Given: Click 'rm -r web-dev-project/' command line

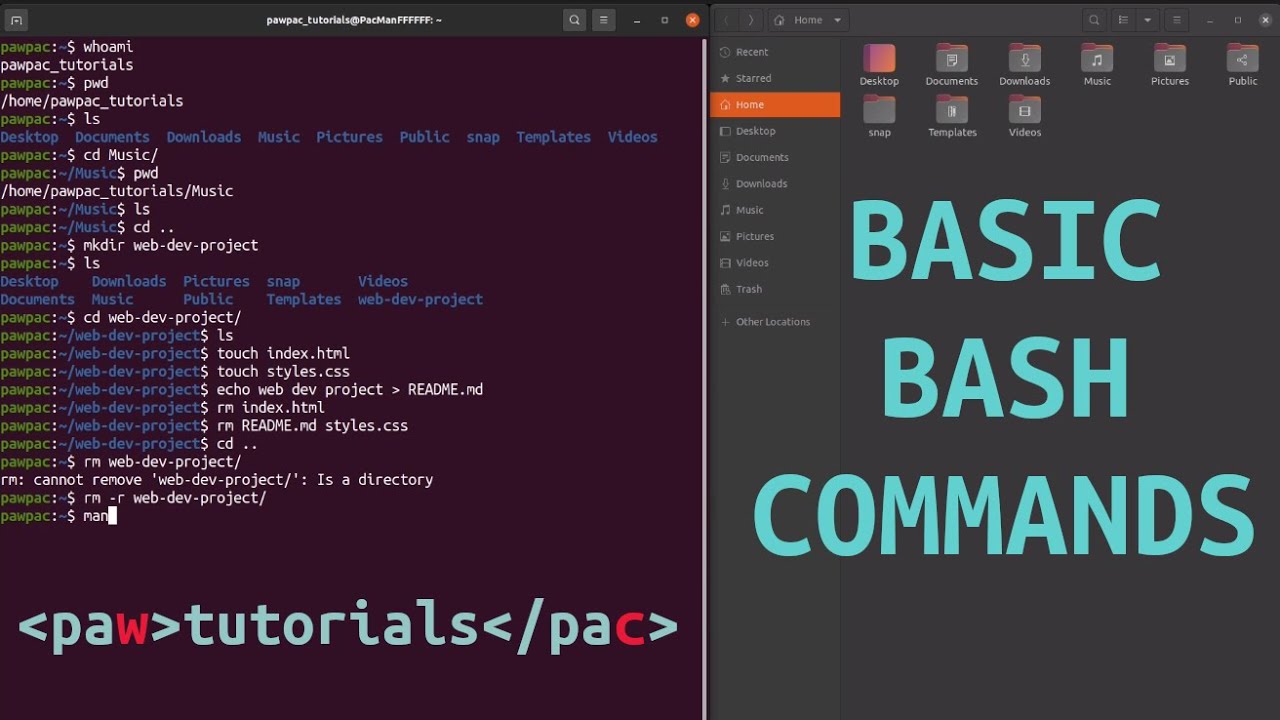Looking at the screenshot, I should coord(133,497).
